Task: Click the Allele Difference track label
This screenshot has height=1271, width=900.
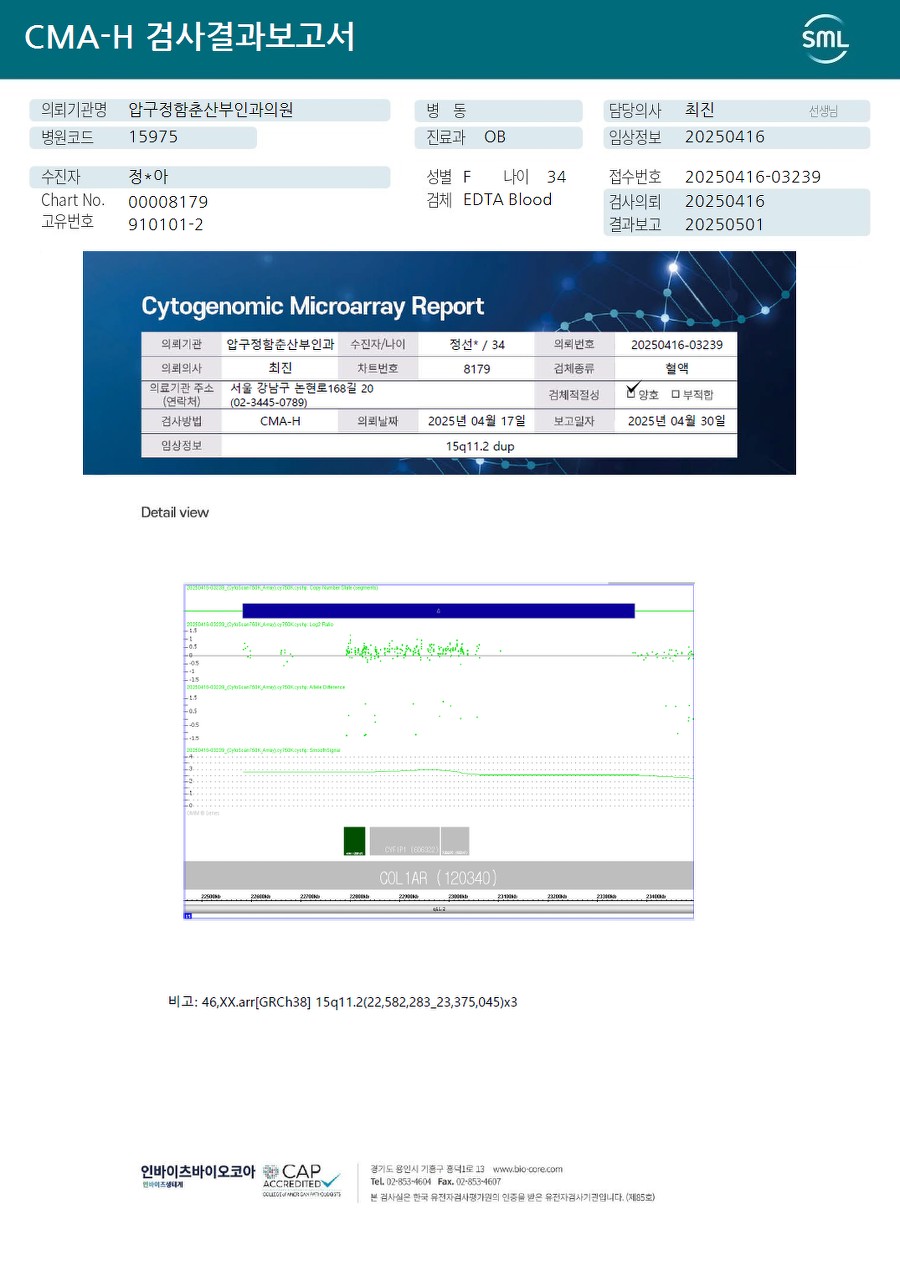Action: 265,687
